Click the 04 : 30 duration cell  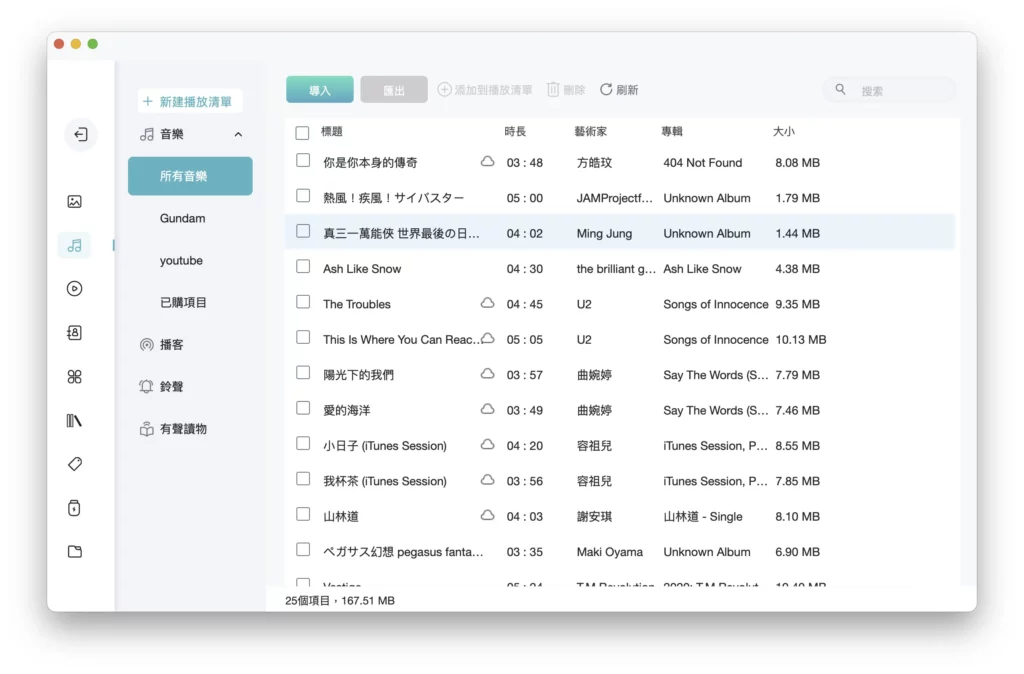pos(524,268)
